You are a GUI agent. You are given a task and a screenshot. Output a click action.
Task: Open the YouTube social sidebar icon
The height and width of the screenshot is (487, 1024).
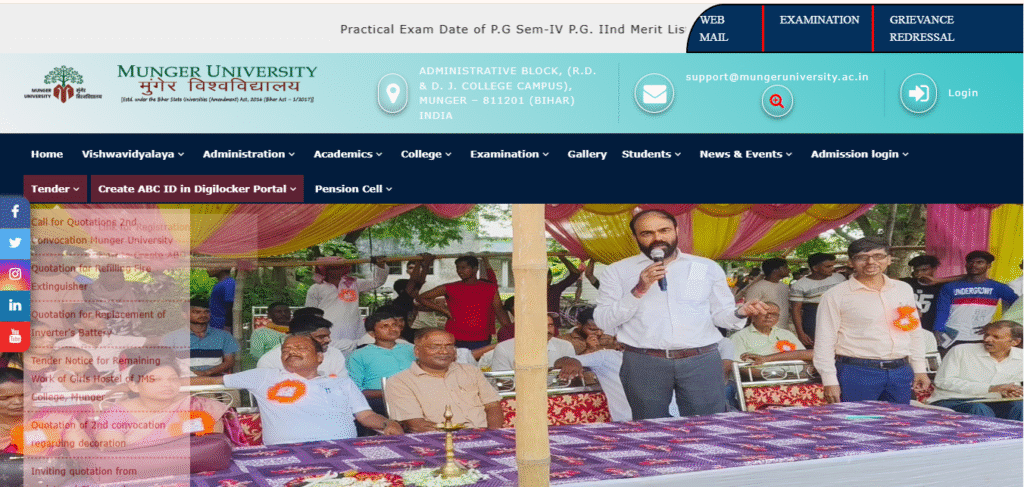coord(14,336)
